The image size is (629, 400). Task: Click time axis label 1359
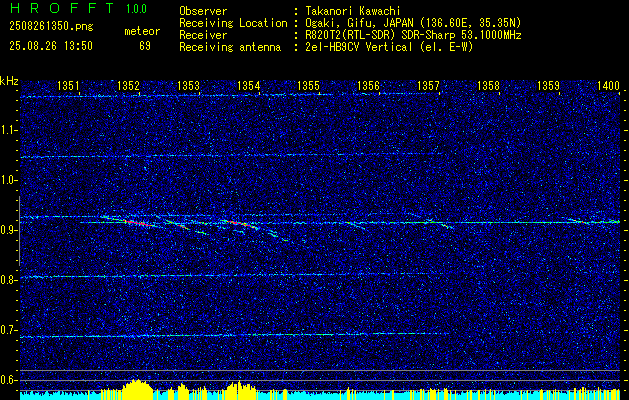point(548,85)
